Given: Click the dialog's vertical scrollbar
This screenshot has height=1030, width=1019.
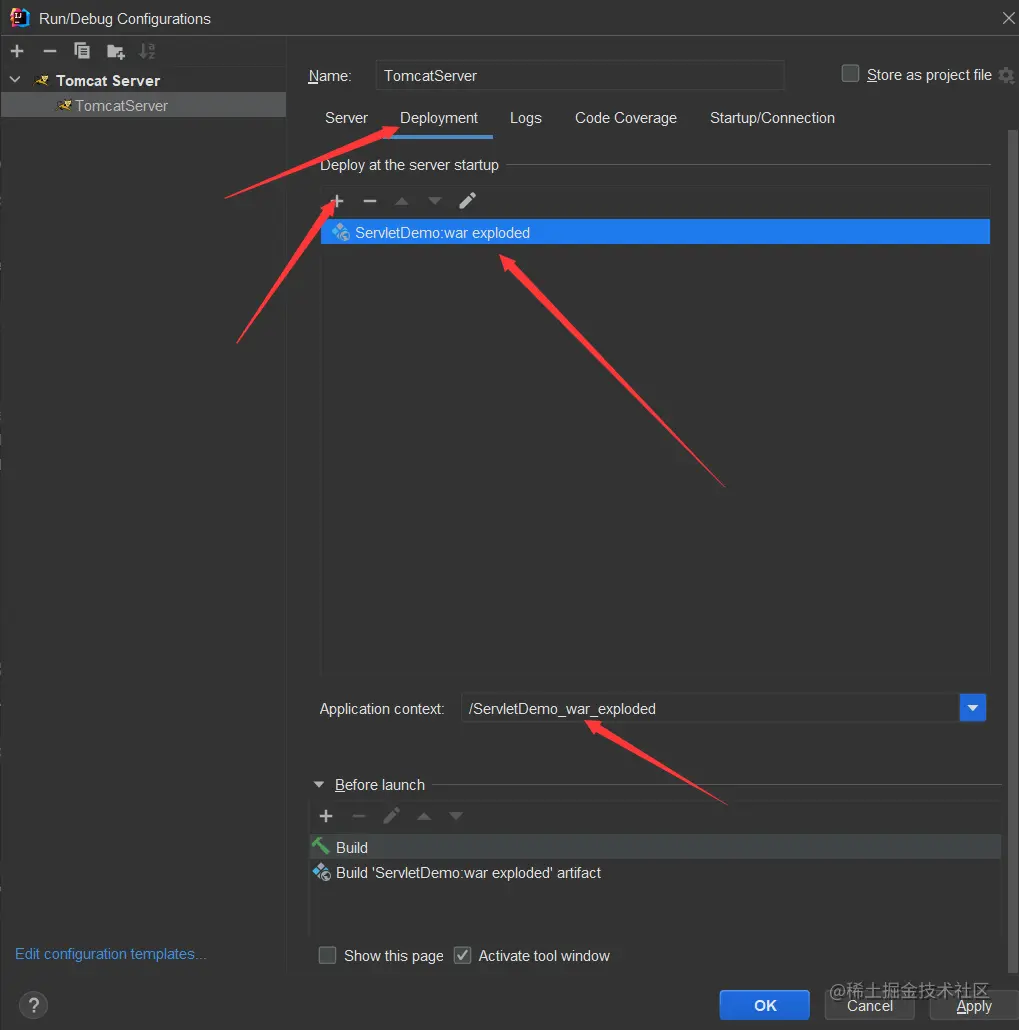Looking at the screenshot, I should point(1012,550).
